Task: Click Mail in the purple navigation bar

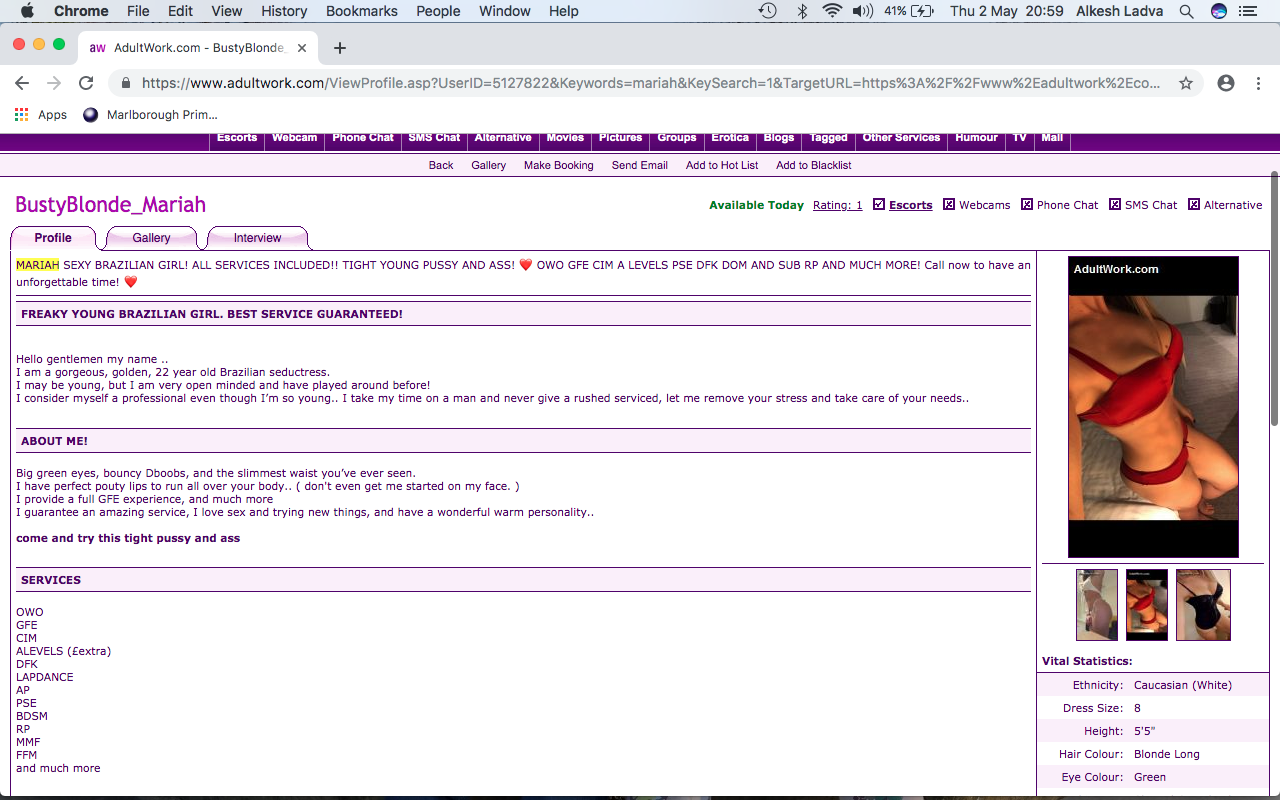Action: pyautogui.click(x=1052, y=138)
